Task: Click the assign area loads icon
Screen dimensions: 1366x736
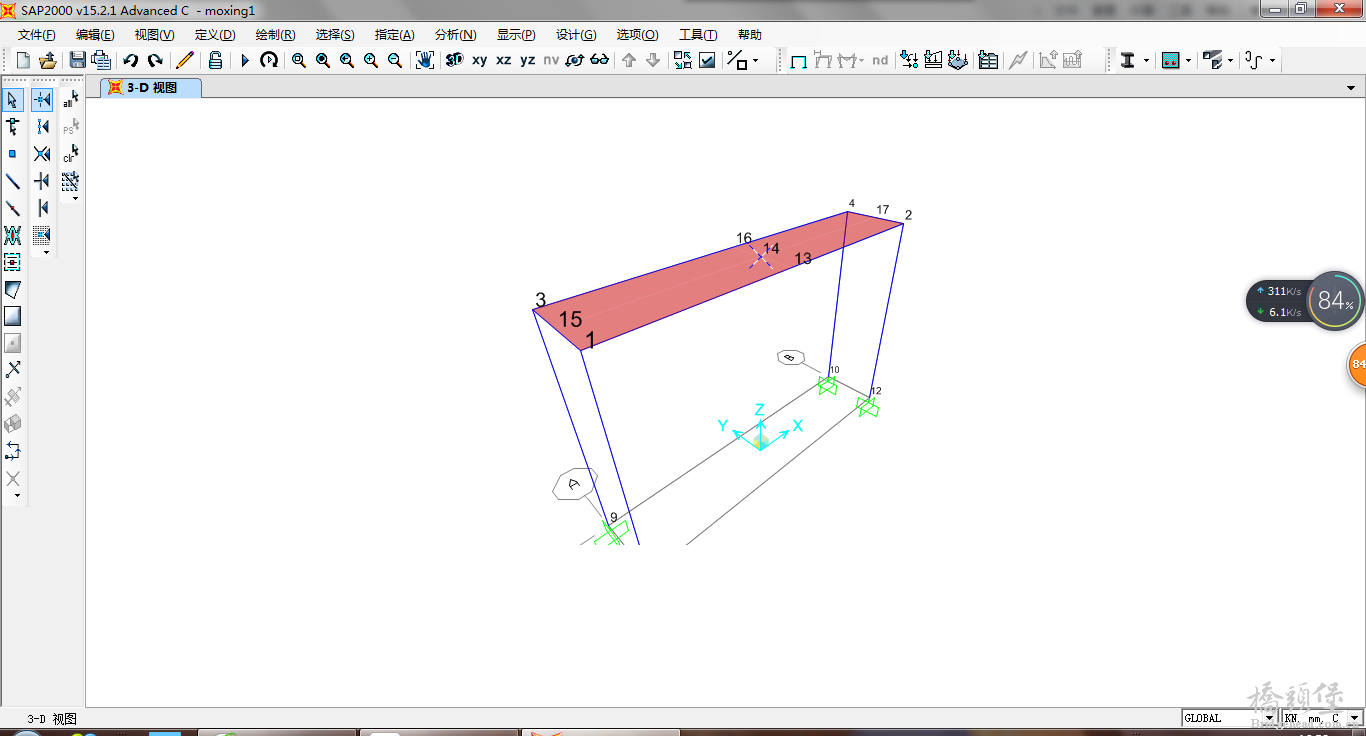Action: [x=958, y=60]
